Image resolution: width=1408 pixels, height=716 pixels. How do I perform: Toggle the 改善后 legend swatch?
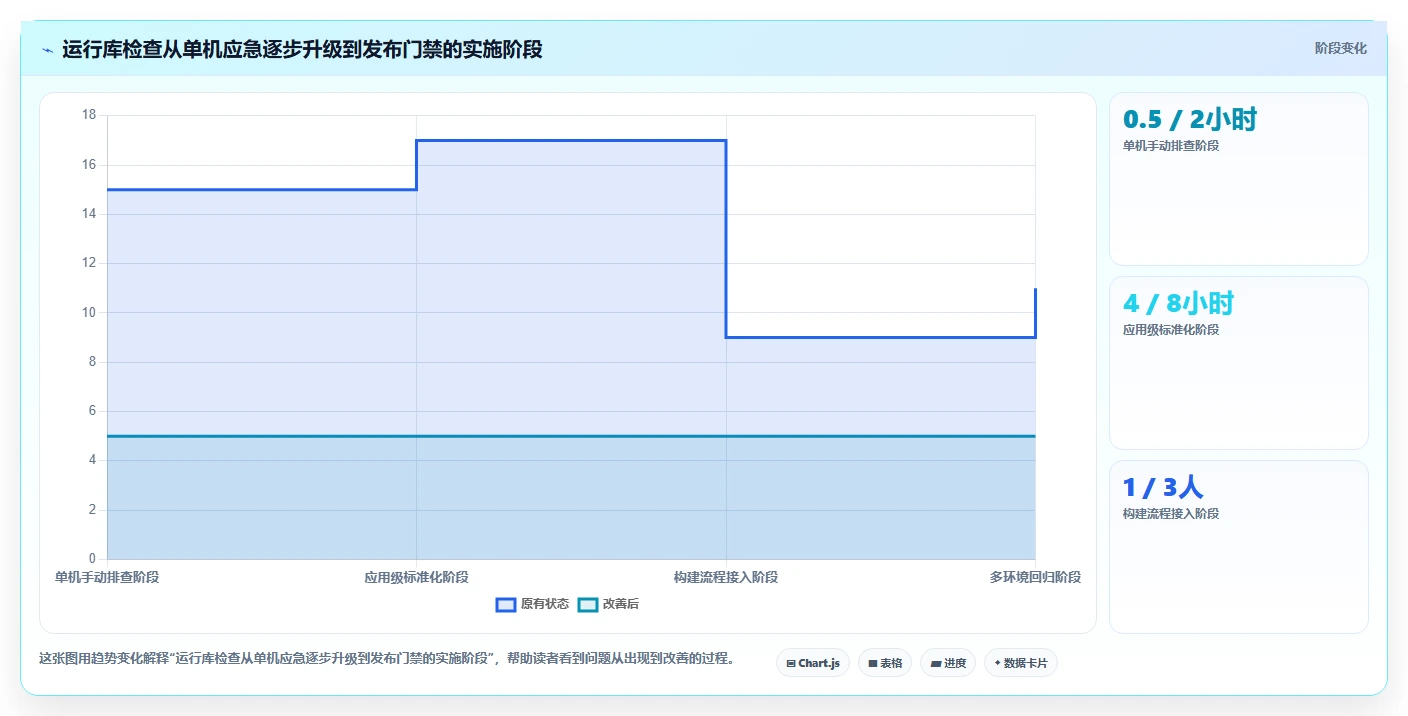point(588,604)
